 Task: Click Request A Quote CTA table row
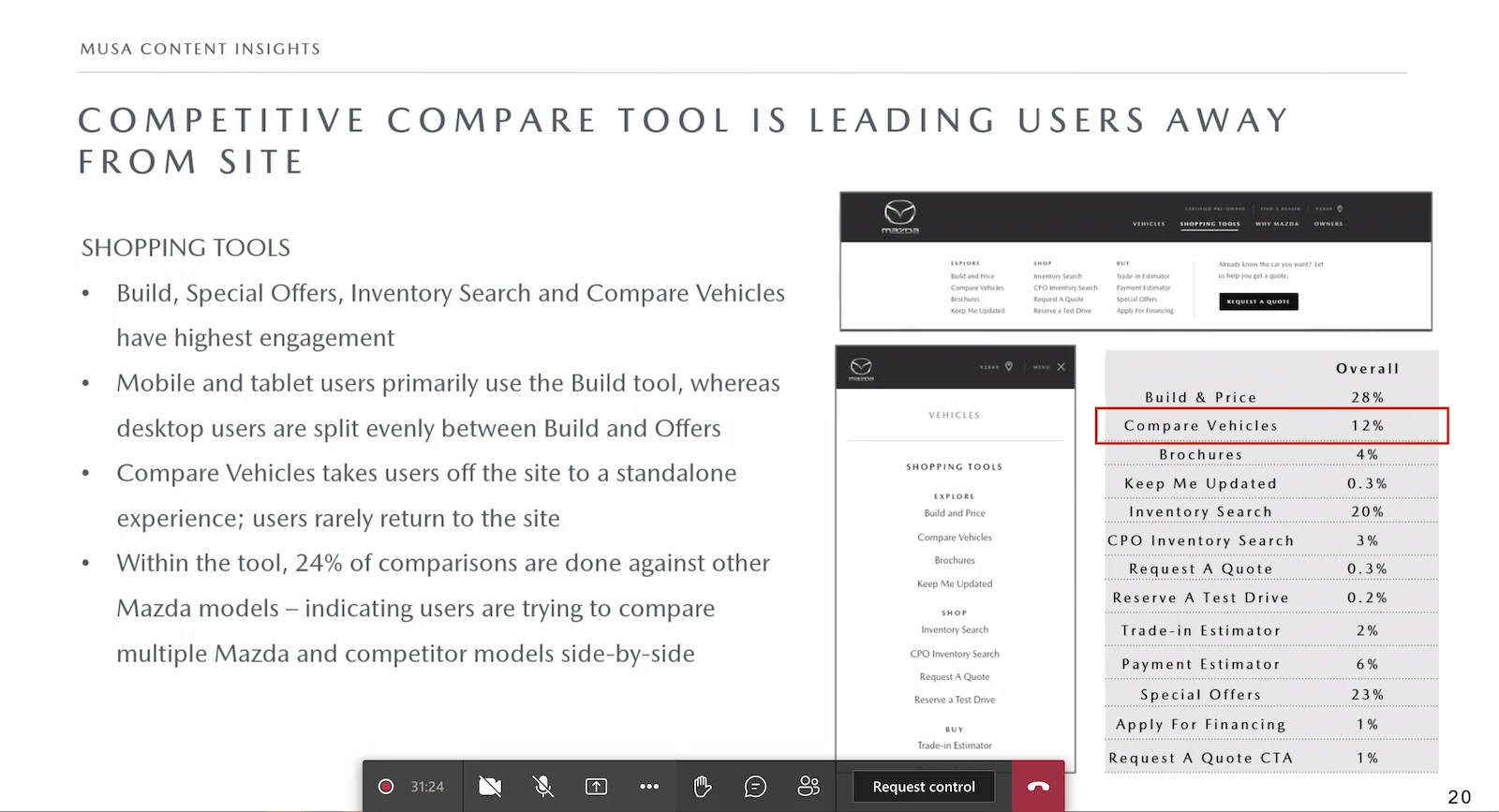1271,758
